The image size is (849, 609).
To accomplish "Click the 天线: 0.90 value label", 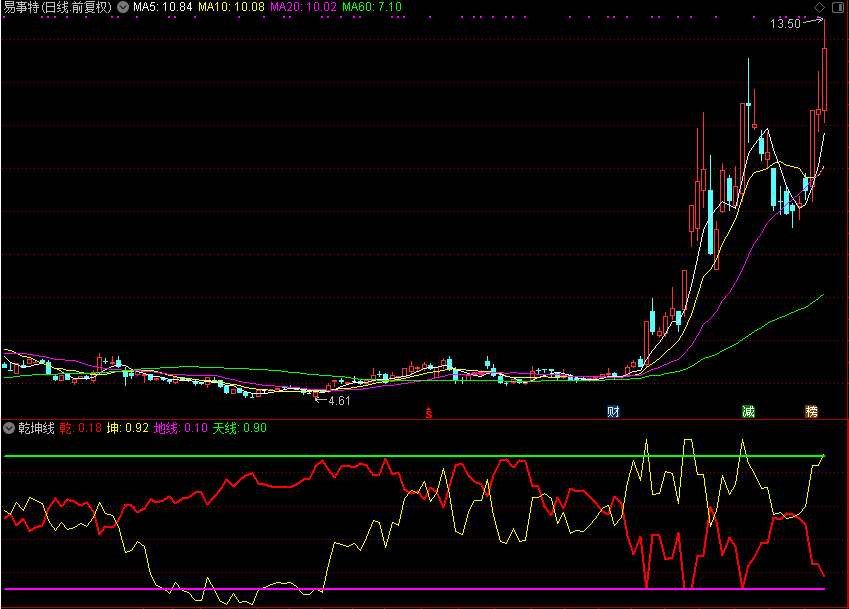I will 240,428.
